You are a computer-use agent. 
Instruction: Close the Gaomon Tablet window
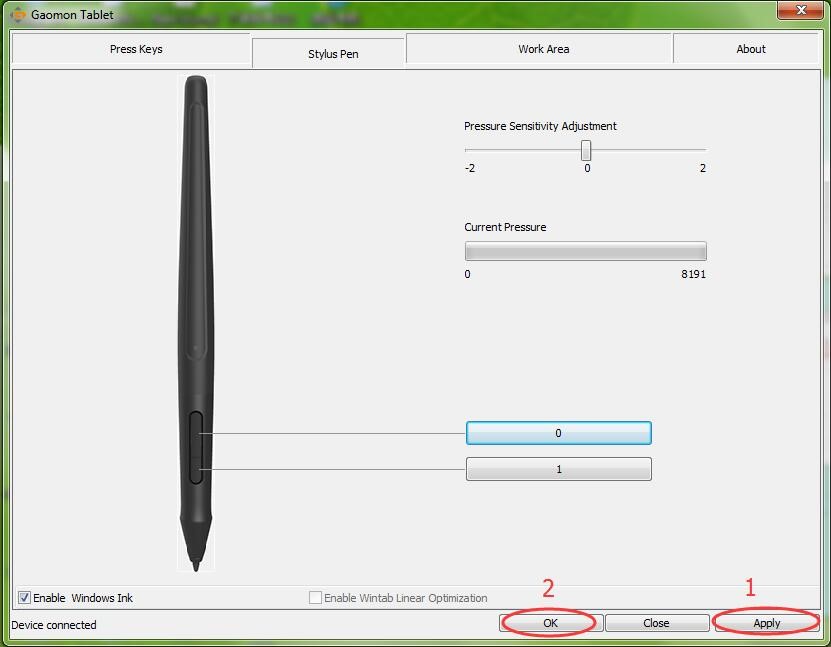coord(800,10)
